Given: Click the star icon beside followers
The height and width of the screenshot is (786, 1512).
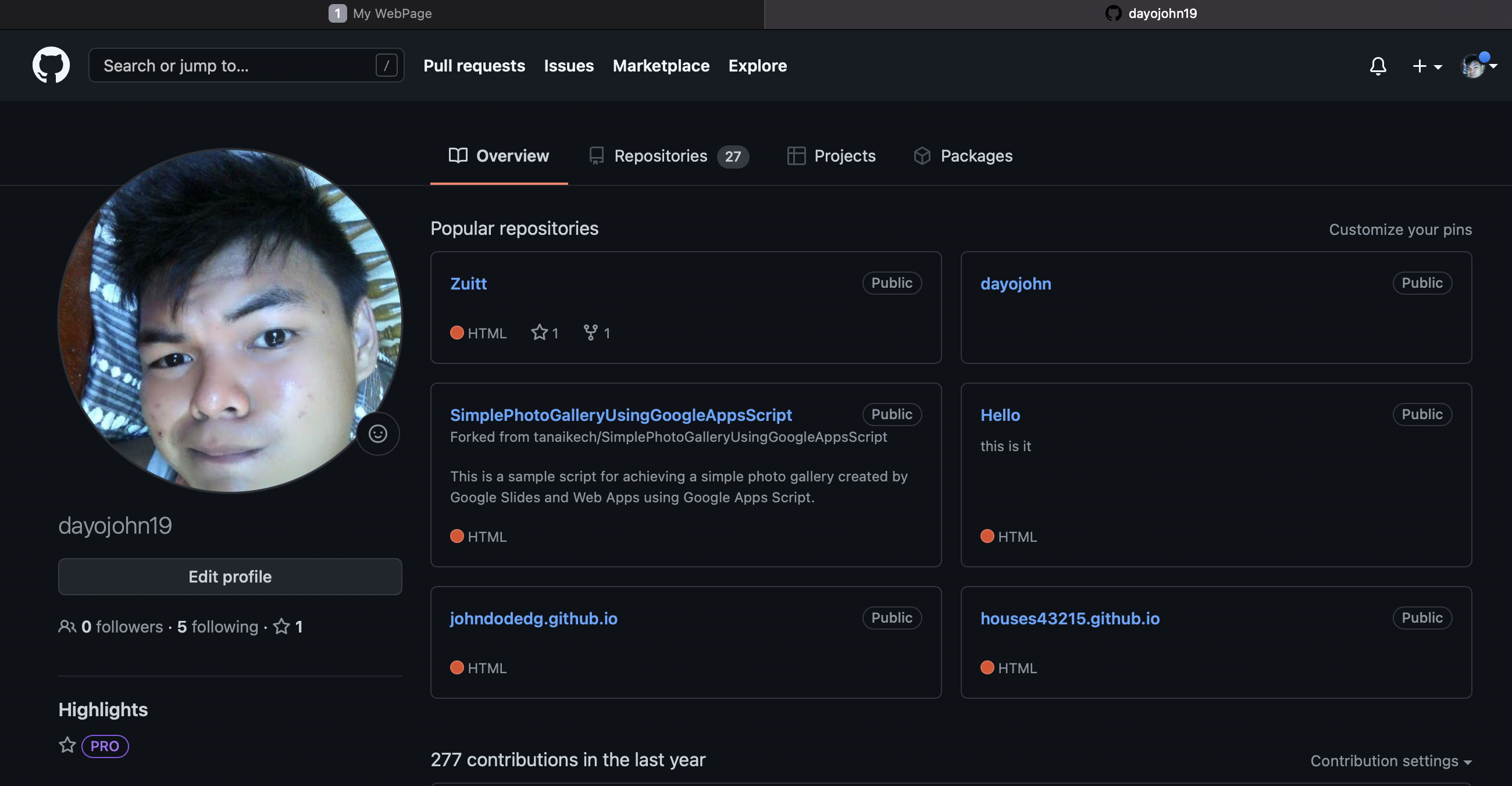Looking at the screenshot, I should click(281, 626).
